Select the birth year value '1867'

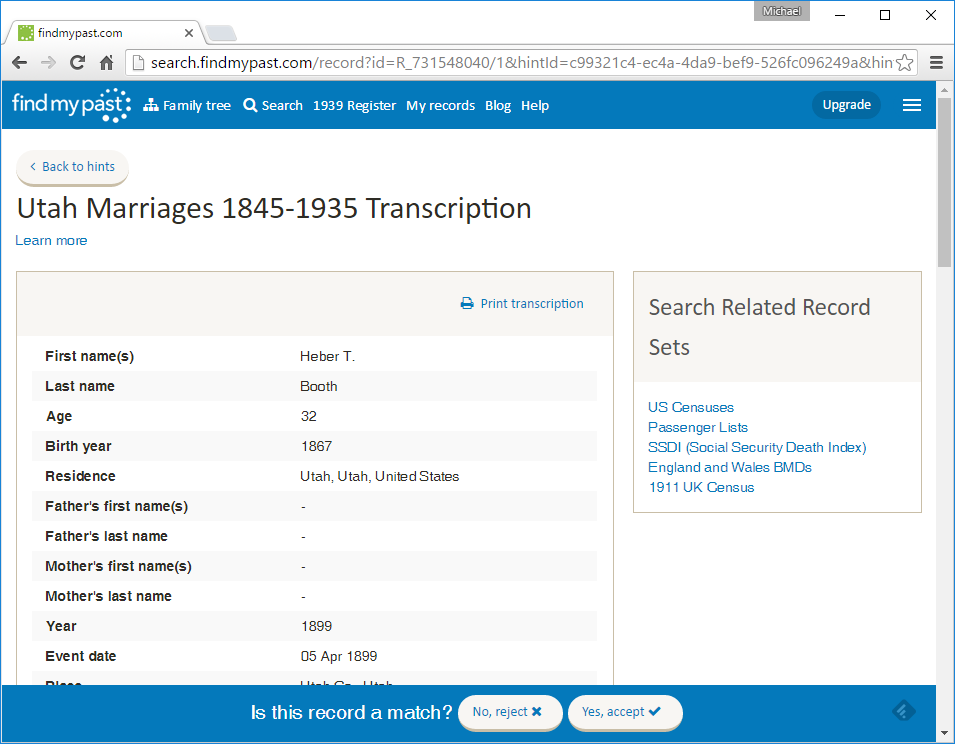[316, 446]
